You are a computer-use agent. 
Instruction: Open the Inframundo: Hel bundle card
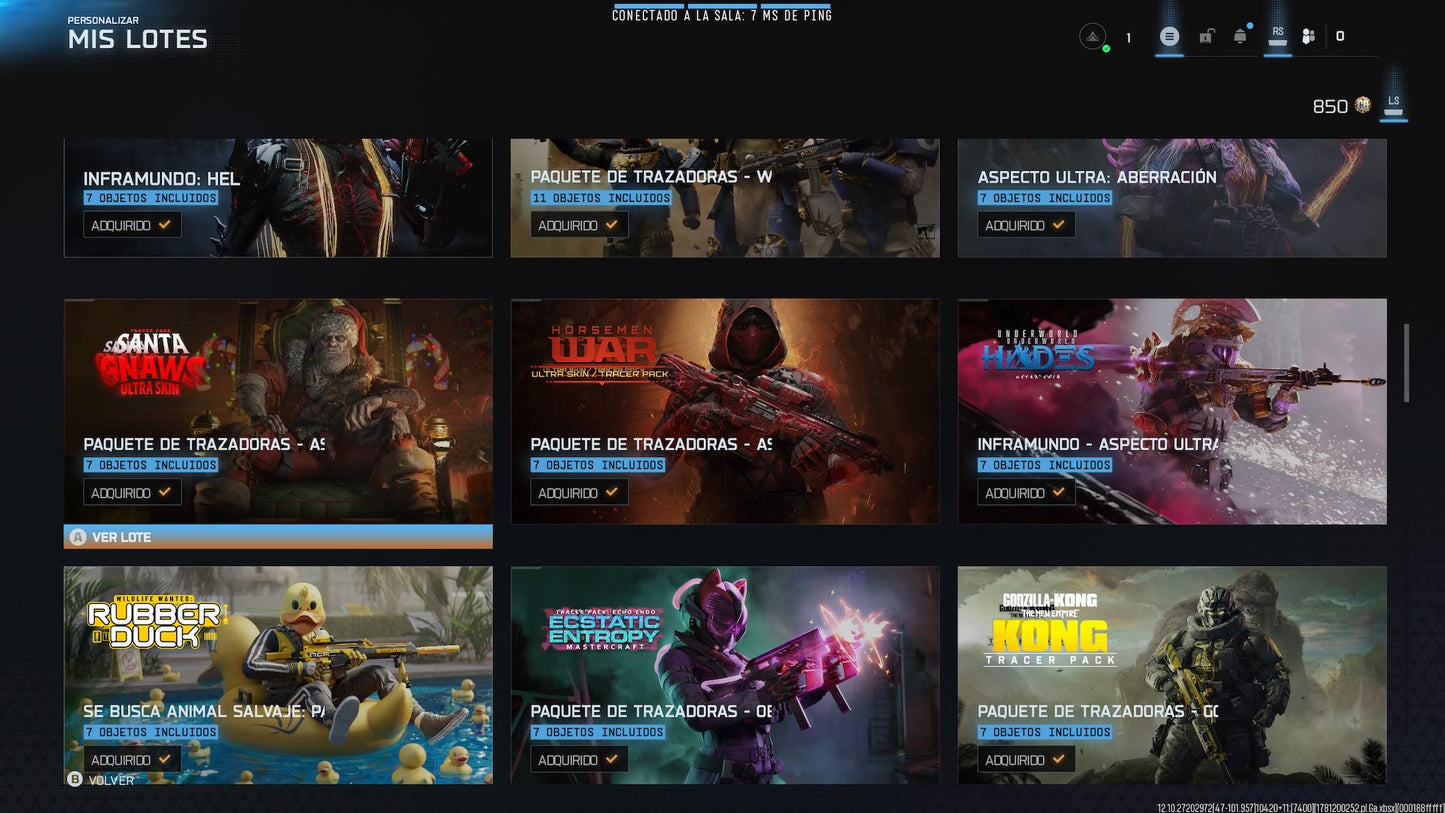click(278, 198)
